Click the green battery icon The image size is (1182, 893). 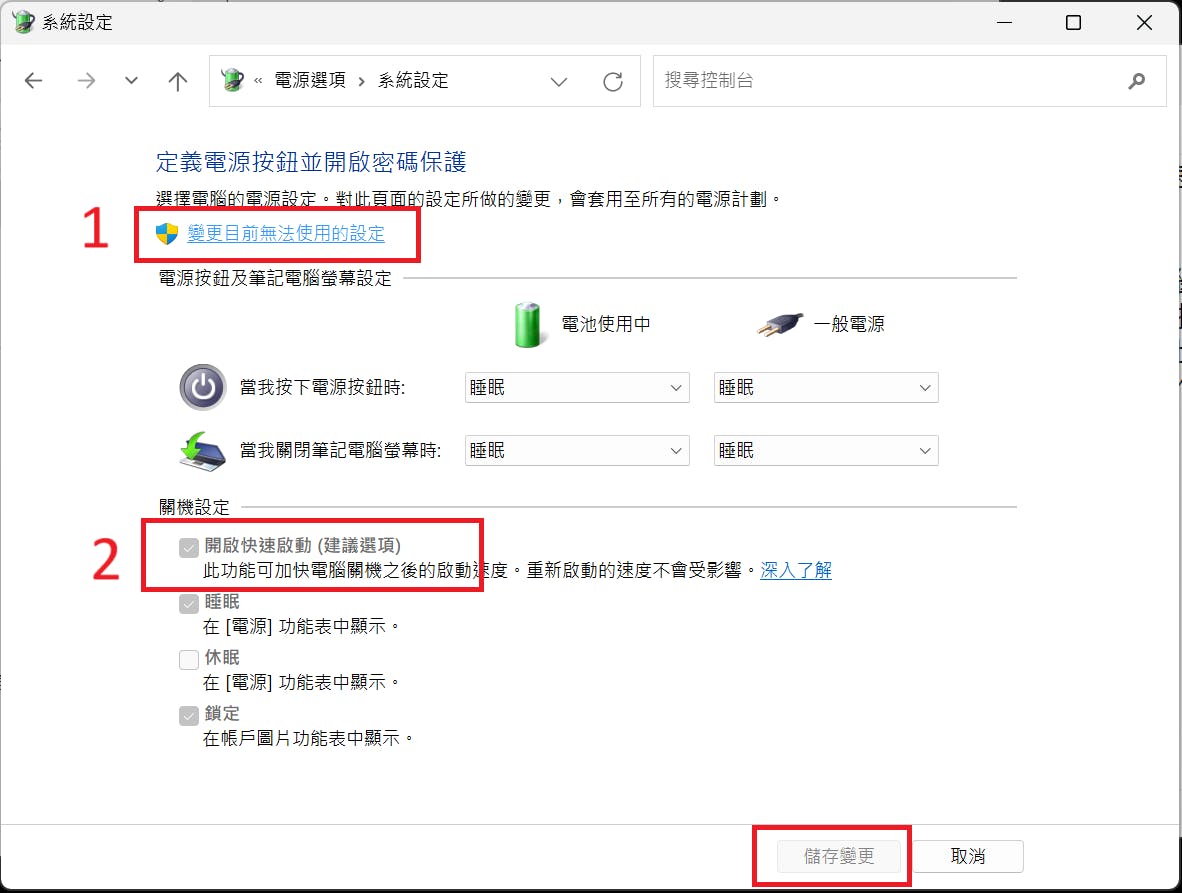[x=528, y=325]
